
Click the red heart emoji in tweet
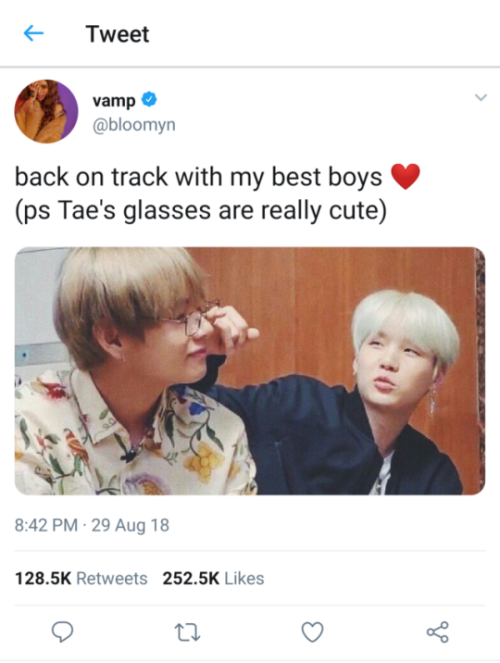coord(405,176)
